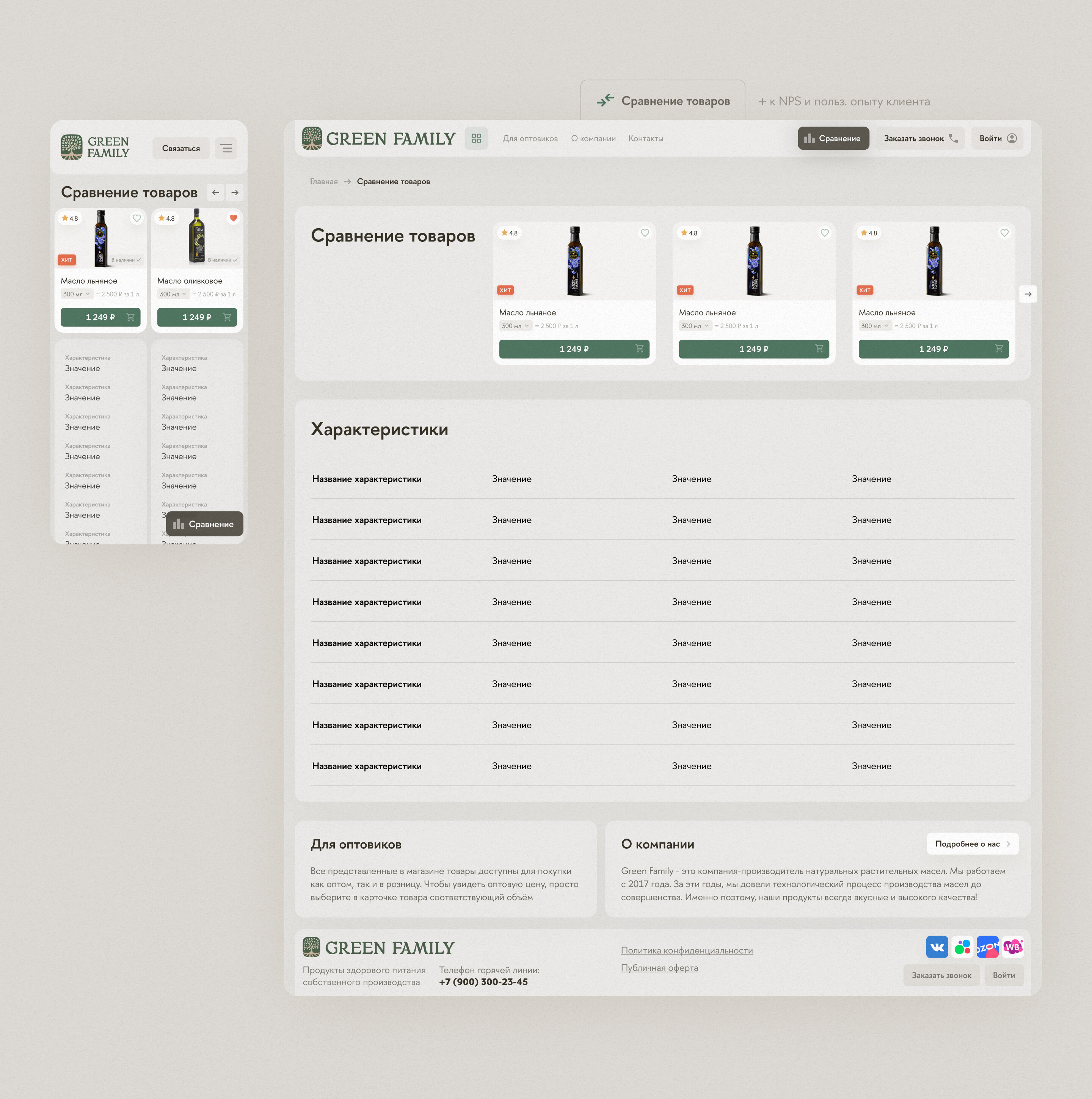
Task: Follow the Политика конфиденциальности link
Action: (x=686, y=950)
